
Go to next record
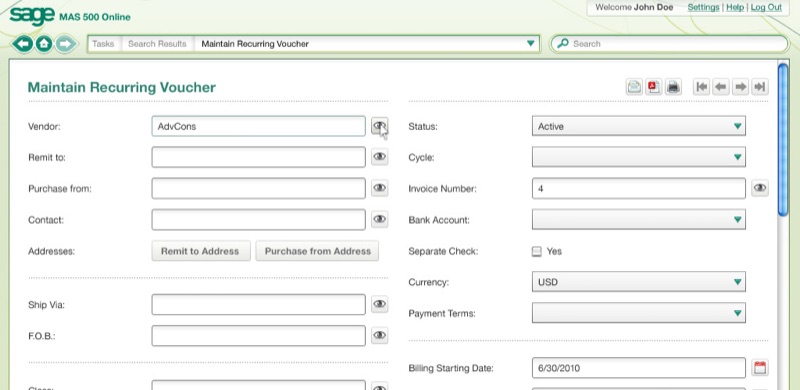(740, 87)
